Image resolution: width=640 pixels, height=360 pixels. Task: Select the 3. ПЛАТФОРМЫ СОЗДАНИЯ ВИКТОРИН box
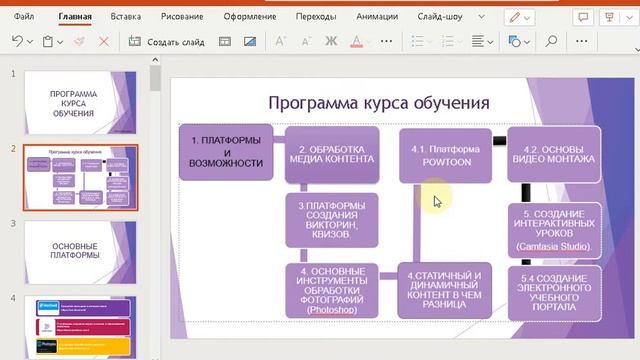pos(331,220)
